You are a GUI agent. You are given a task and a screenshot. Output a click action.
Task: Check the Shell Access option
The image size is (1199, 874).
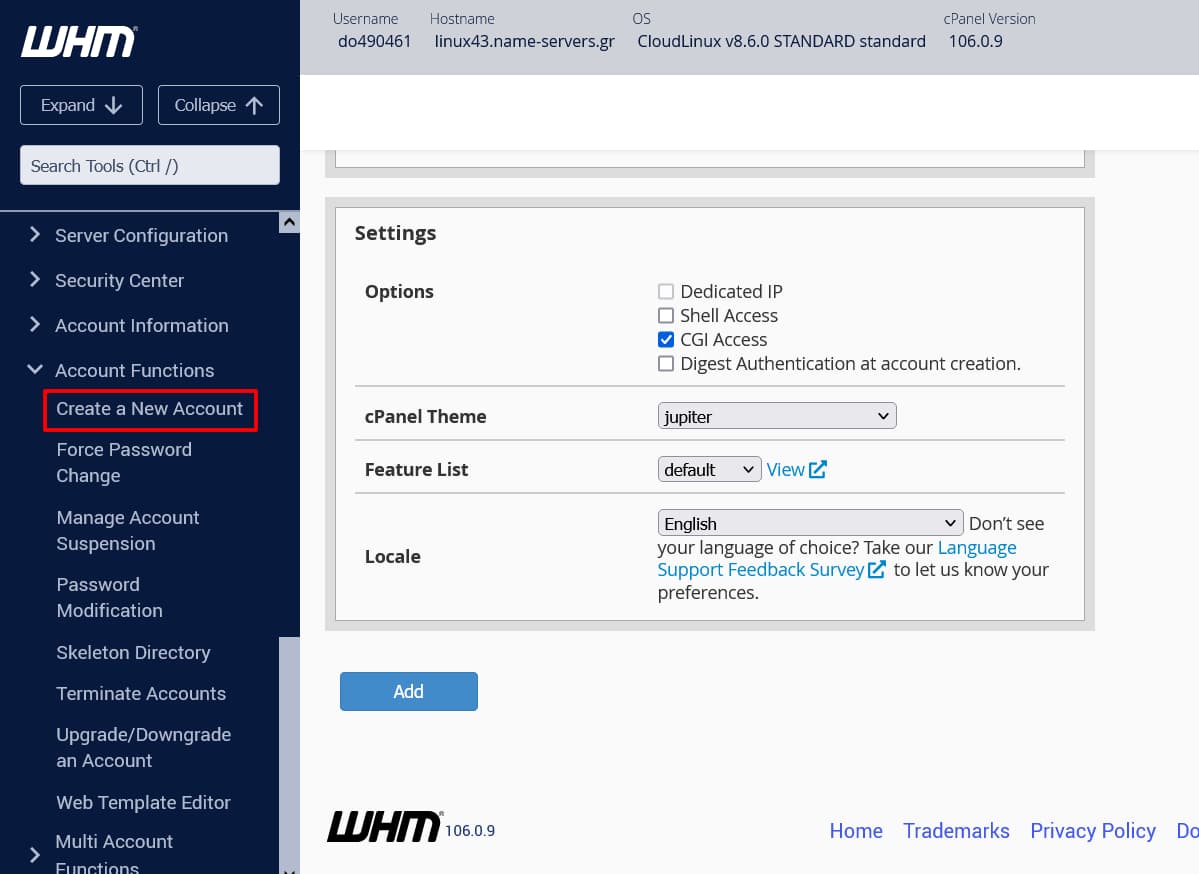click(x=666, y=316)
